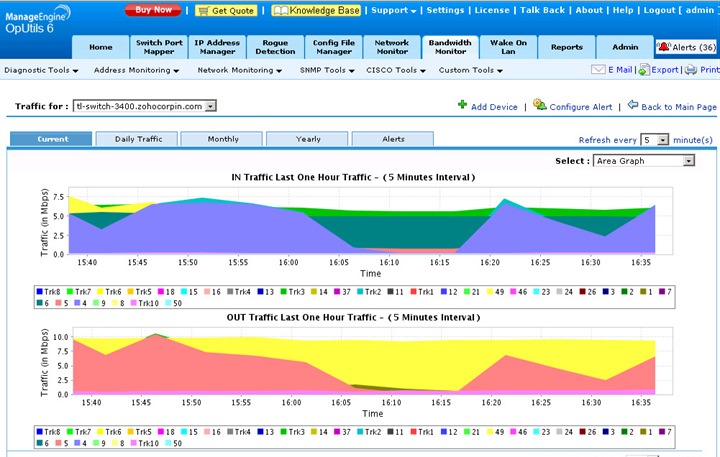Click the Trk8 swatch in IN Traffic legend
The height and width of the screenshot is (457, 720).
pos(39,292)
